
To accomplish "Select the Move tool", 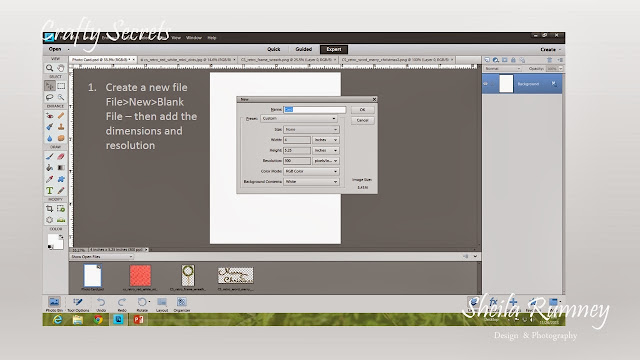I will coord(49,86).
